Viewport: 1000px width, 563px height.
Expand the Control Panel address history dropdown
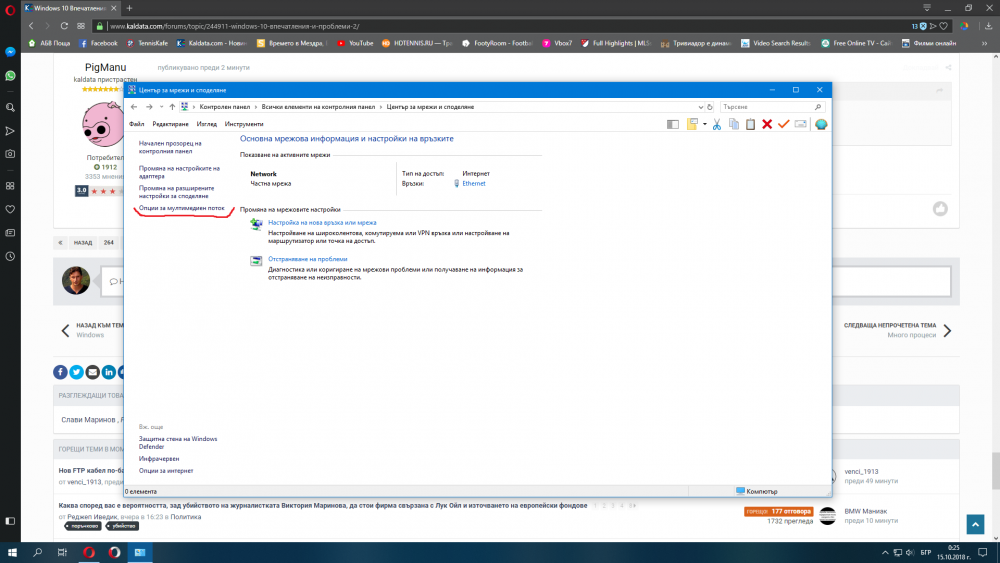pyautogui.click(x=700, y=107)
